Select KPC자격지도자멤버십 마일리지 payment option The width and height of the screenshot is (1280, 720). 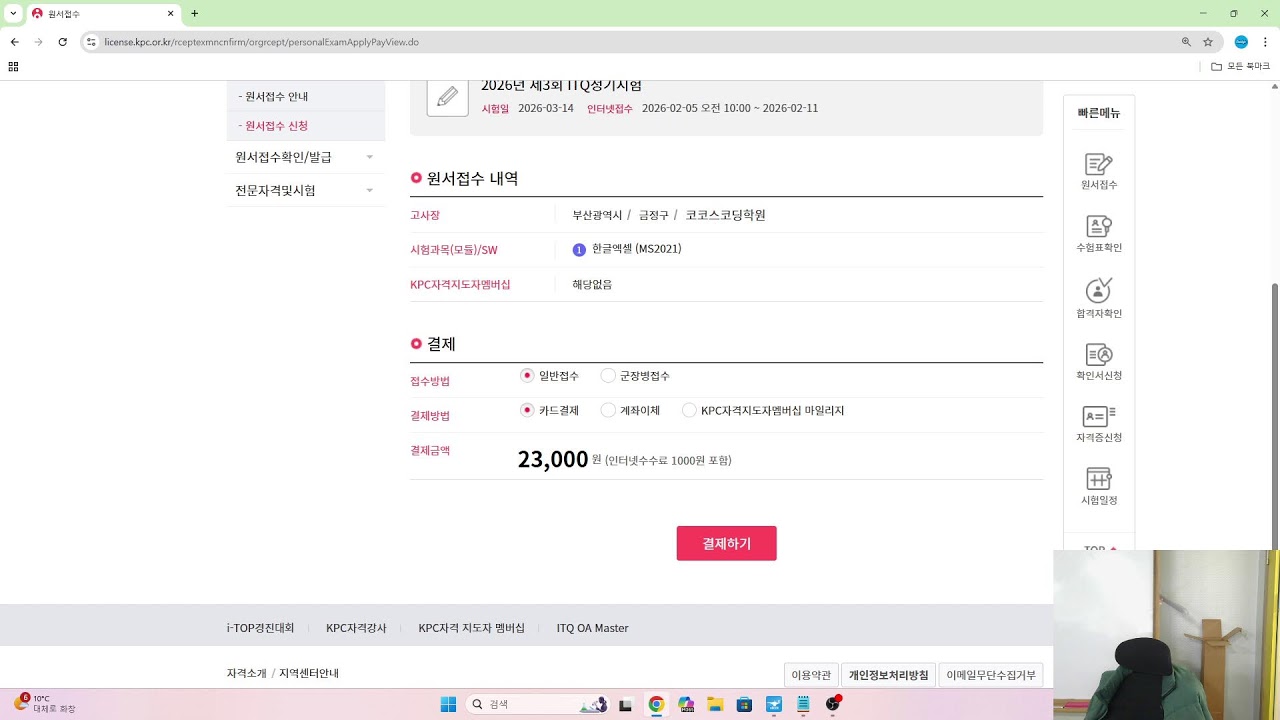689,410
